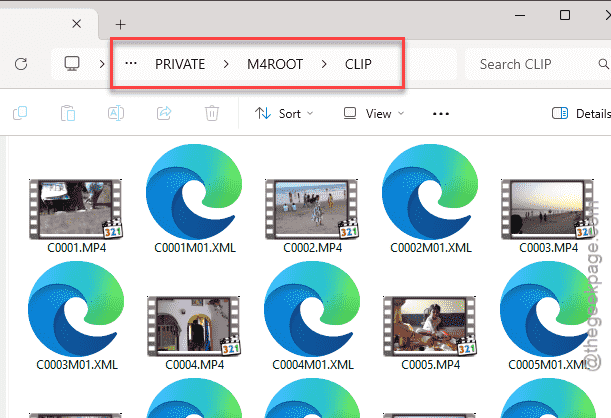
Task: Select the C0002M01.XML Edge icon
Action: click(430, 192)
